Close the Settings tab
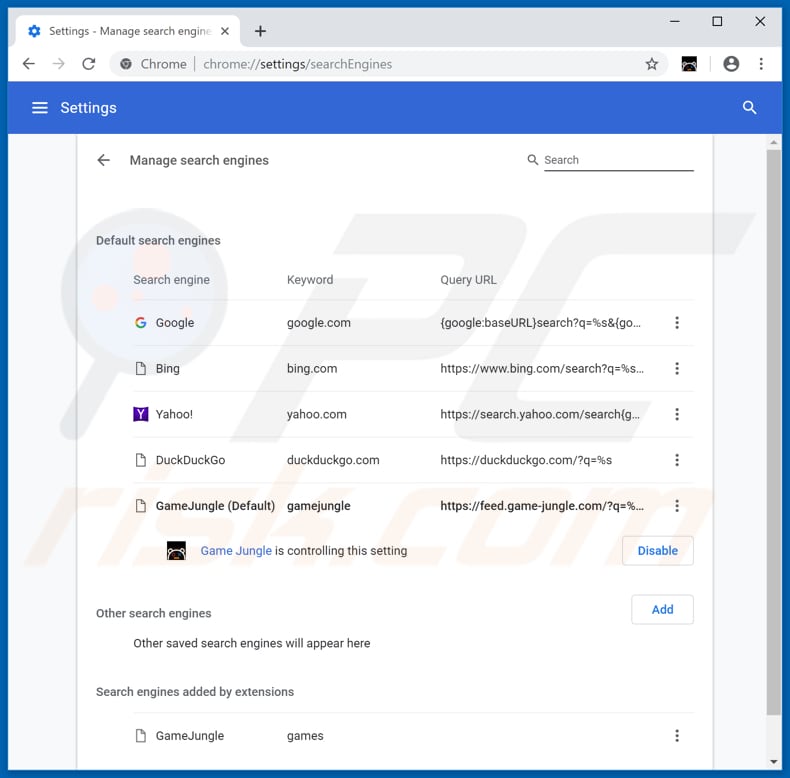 coord(225,31)
